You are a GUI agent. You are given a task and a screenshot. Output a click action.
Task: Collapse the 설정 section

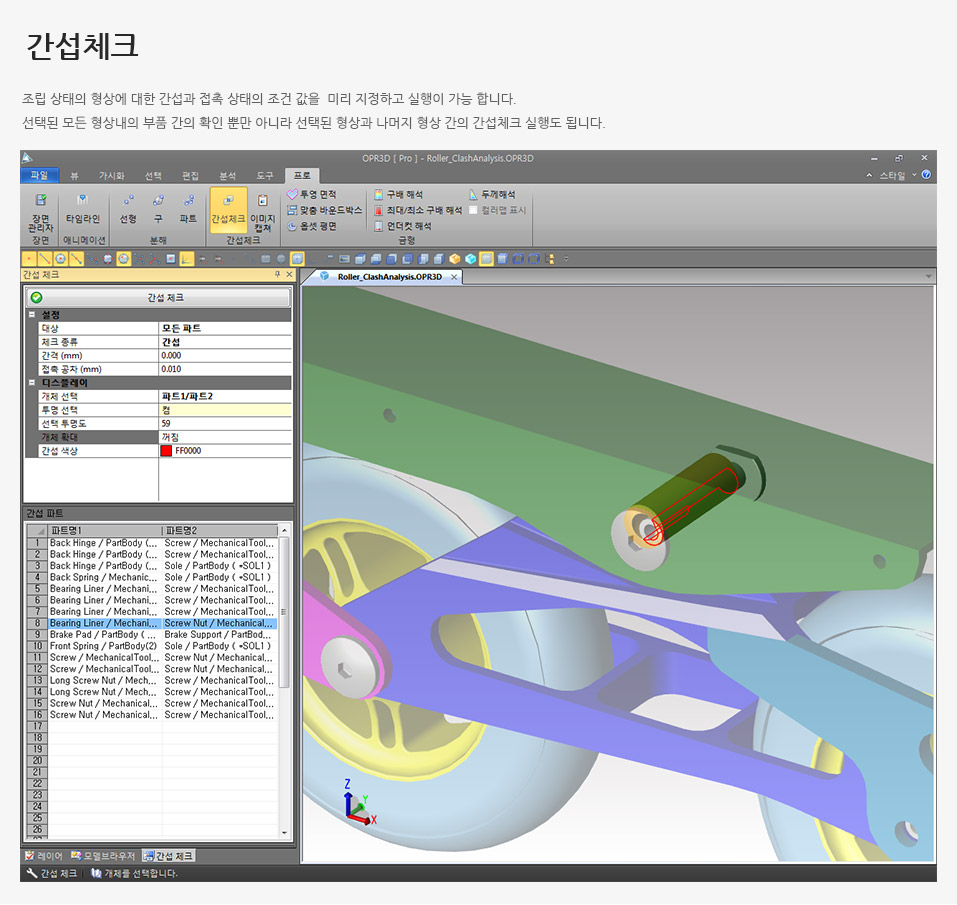[x=32, y=314]
